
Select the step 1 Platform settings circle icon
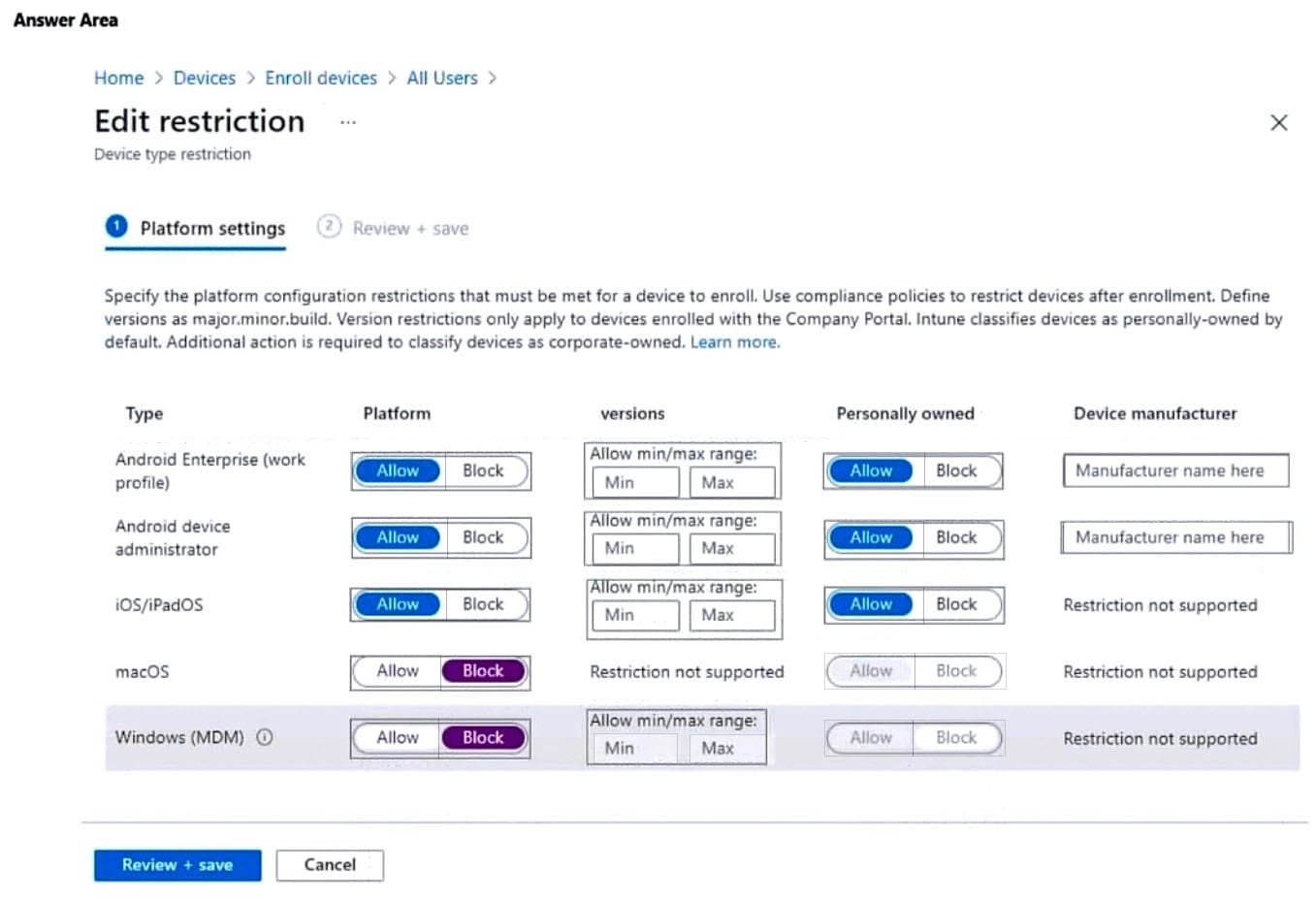[116, 227]
